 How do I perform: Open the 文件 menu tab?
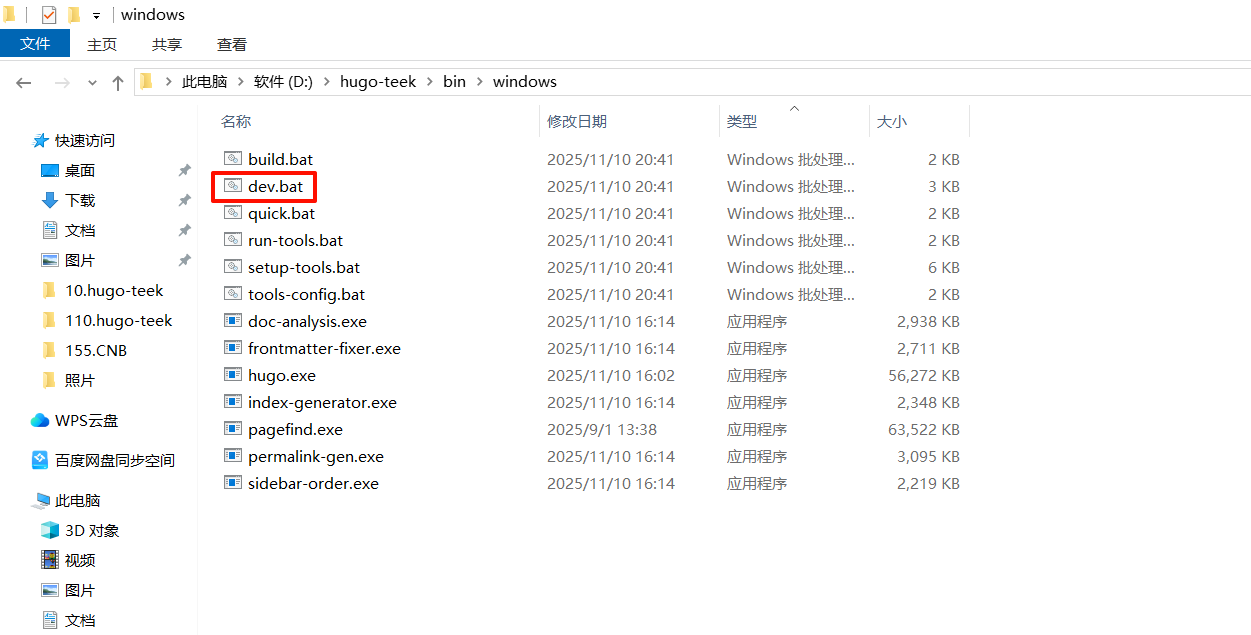tap(35, 44)
